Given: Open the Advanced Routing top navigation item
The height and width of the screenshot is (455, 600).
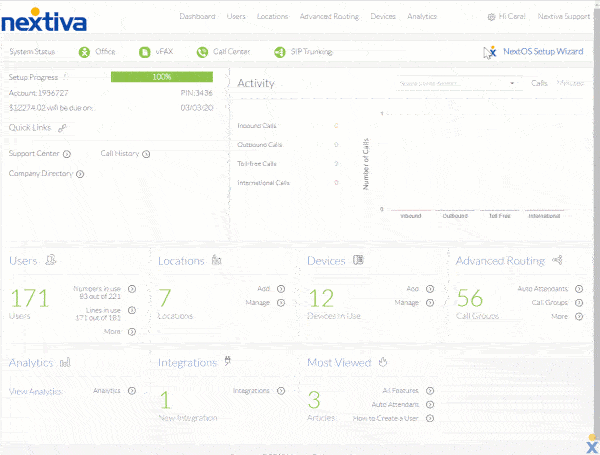Looking at the screenshot, I should (x=329, y=16).
